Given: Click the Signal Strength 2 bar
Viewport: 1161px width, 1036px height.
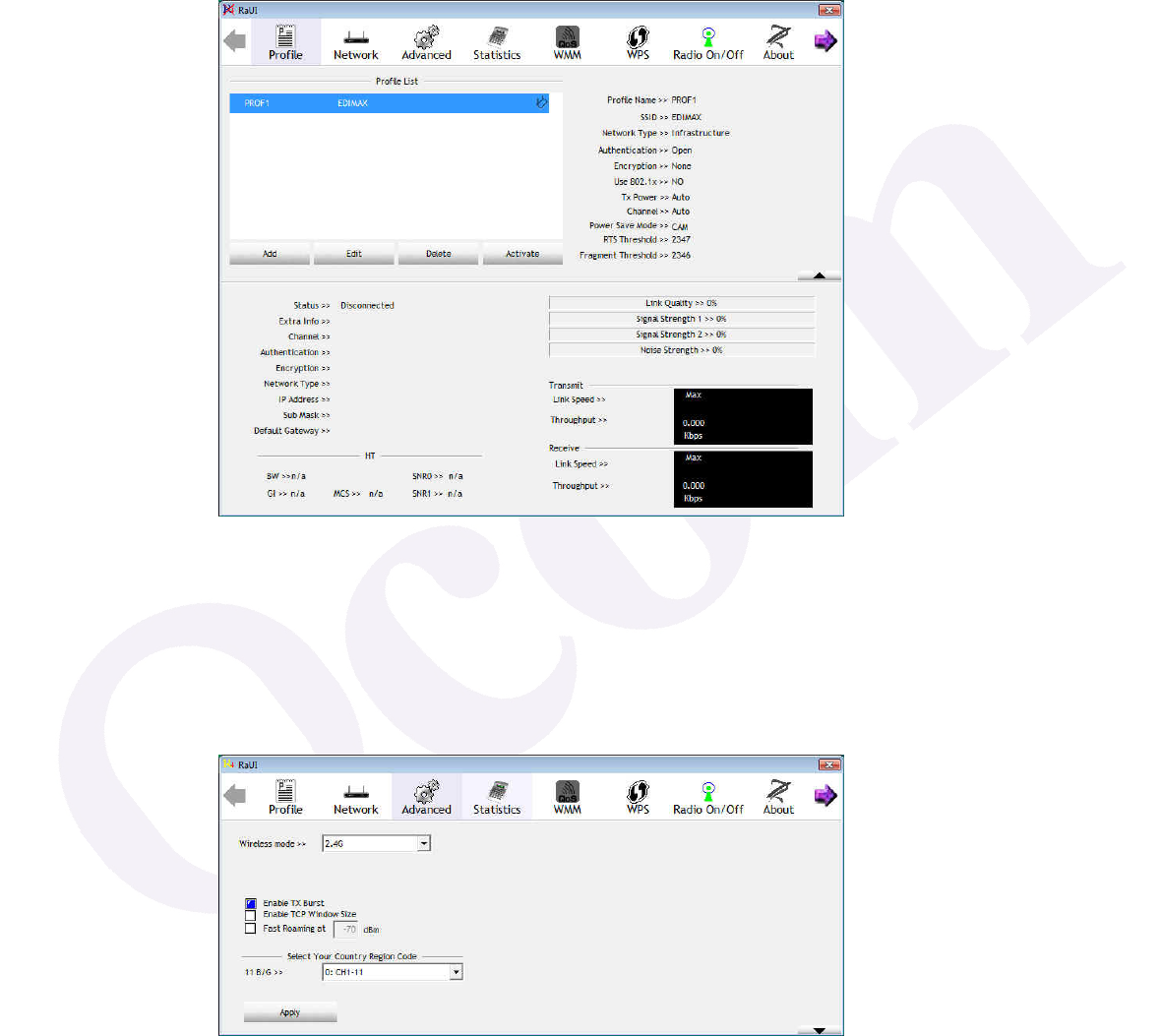Looking at the screenshot, I should [x=682, y=335].
